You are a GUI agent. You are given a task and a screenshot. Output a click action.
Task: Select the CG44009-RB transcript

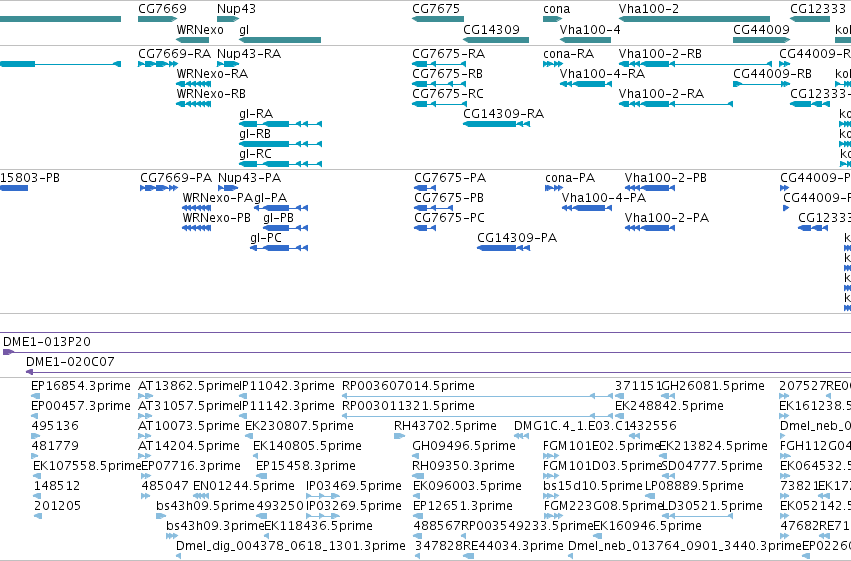761,84
